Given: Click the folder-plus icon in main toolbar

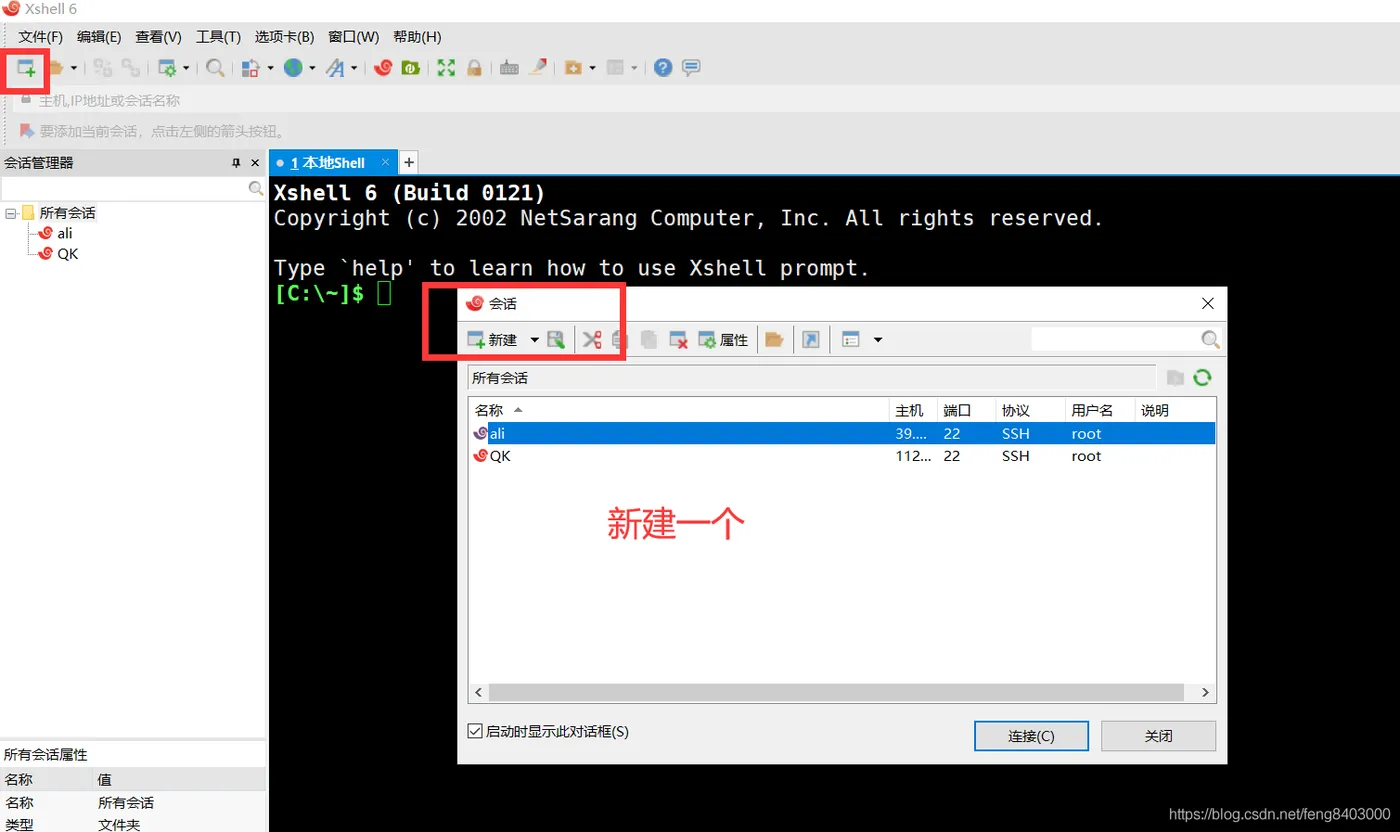Looking at the screenshot, I should [573, 68].
